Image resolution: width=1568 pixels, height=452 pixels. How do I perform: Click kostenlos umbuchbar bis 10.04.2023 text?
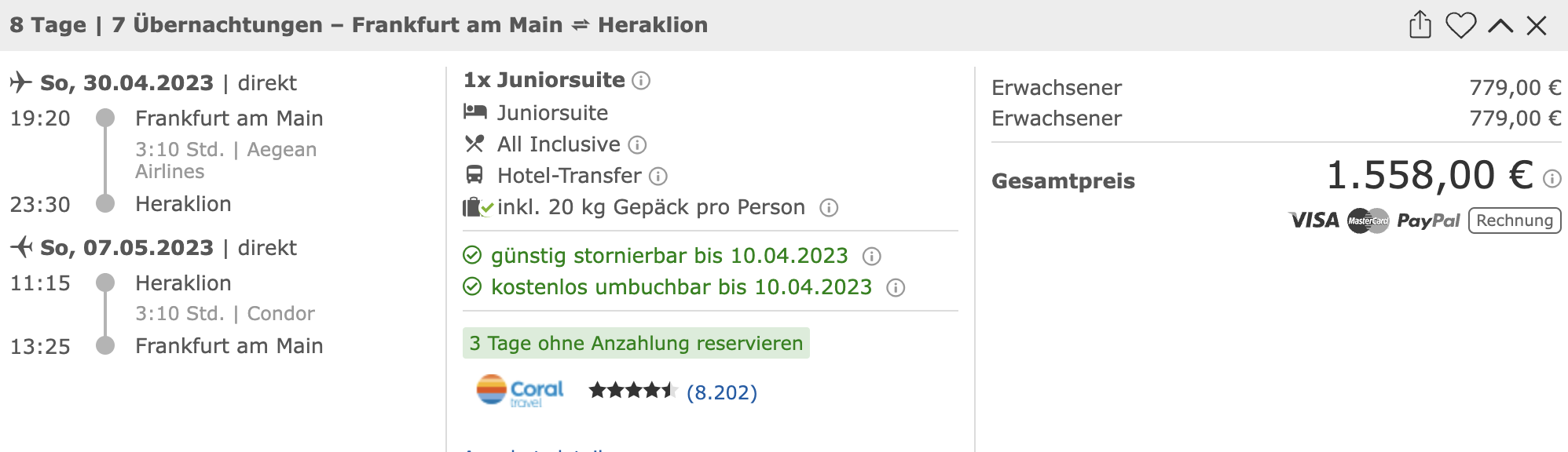pos(682,287)
